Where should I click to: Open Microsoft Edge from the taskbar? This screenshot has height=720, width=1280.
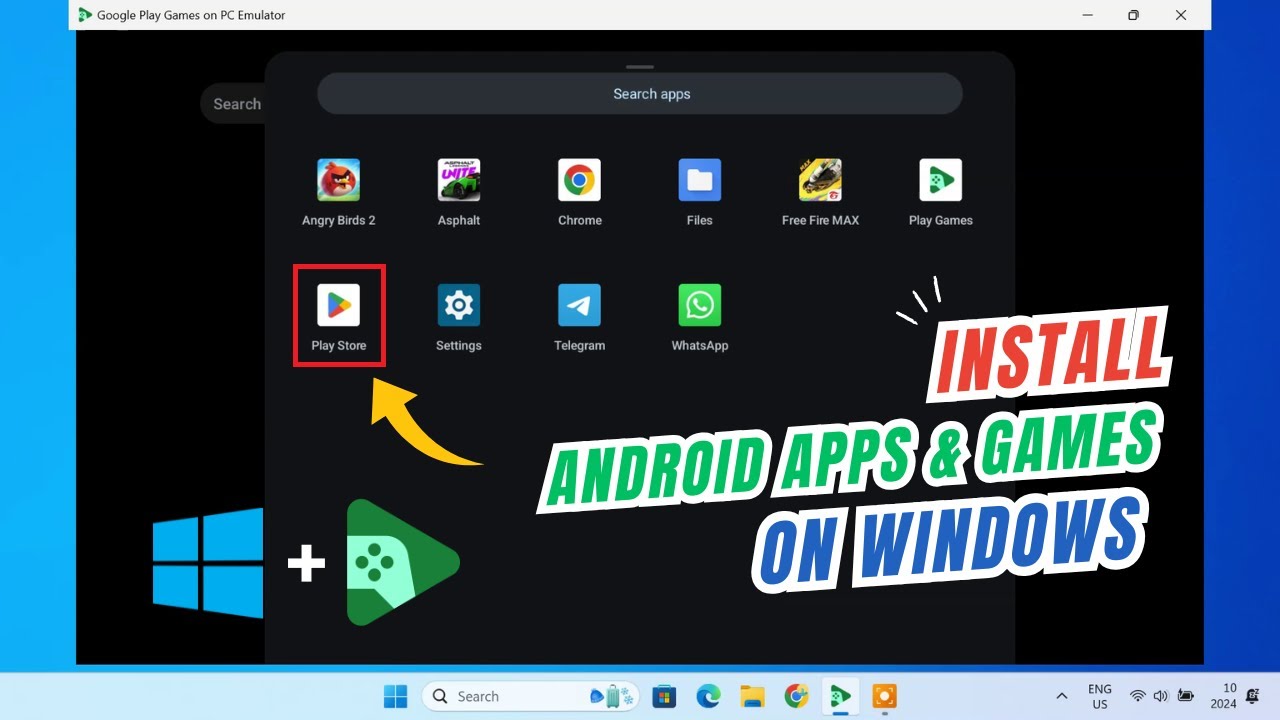[708, 696]
